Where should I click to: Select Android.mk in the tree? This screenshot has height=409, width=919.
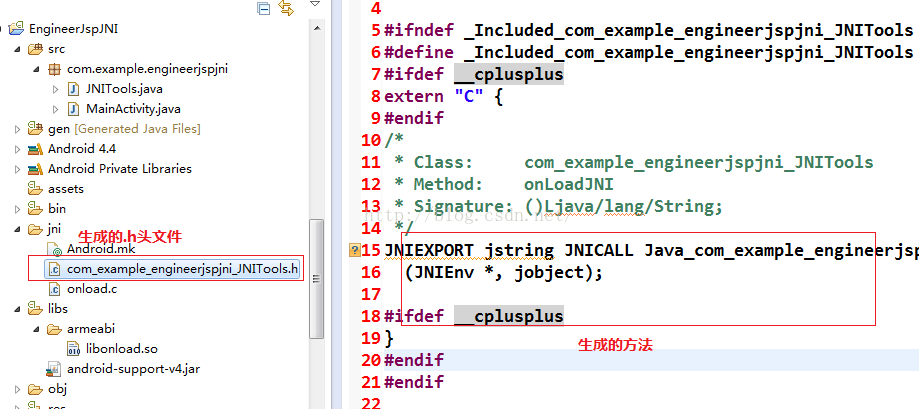pyautogui.click(x=101, y=249)
